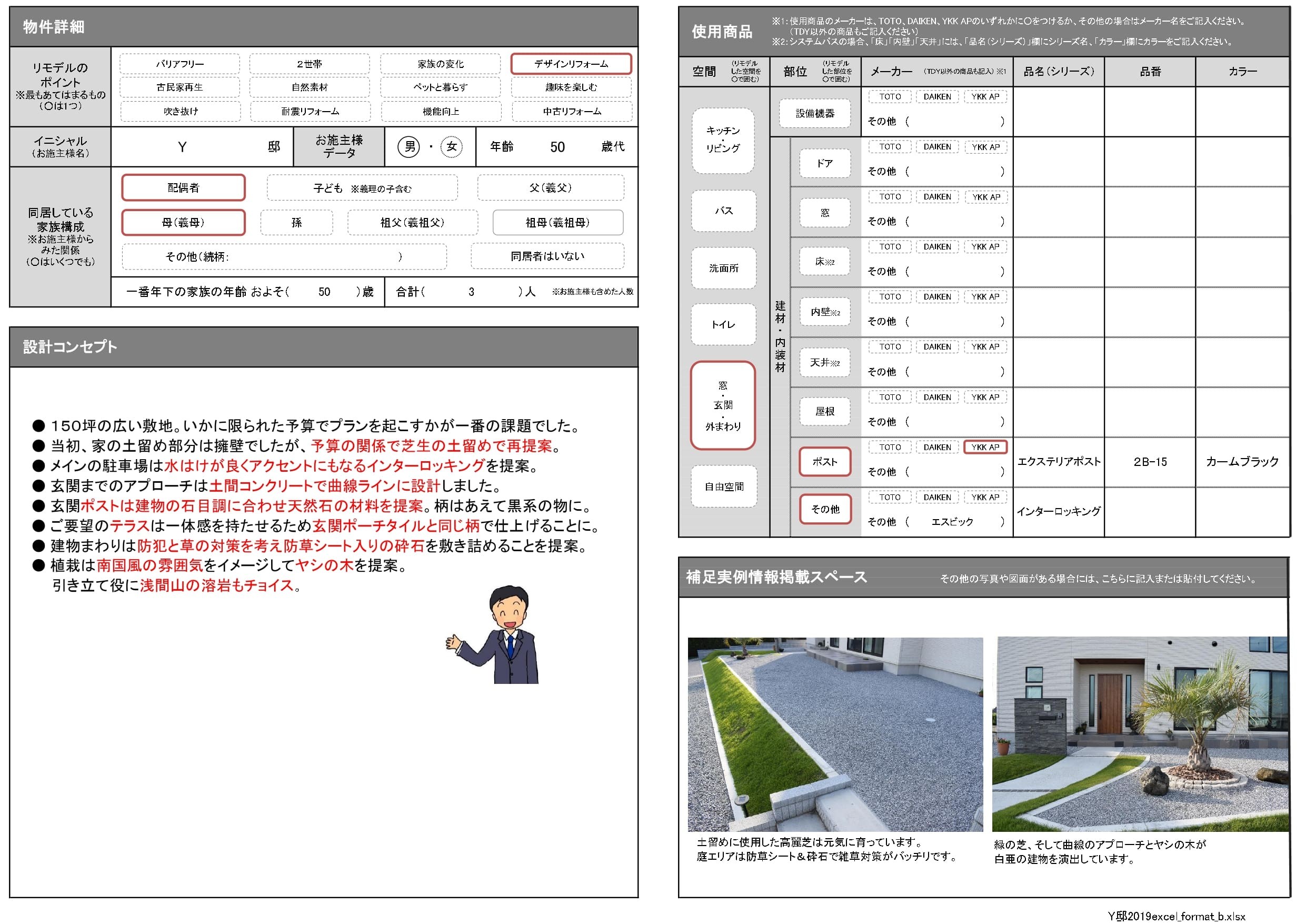
Task: Click the 自由空間 space button
Action: click(723, 486)
